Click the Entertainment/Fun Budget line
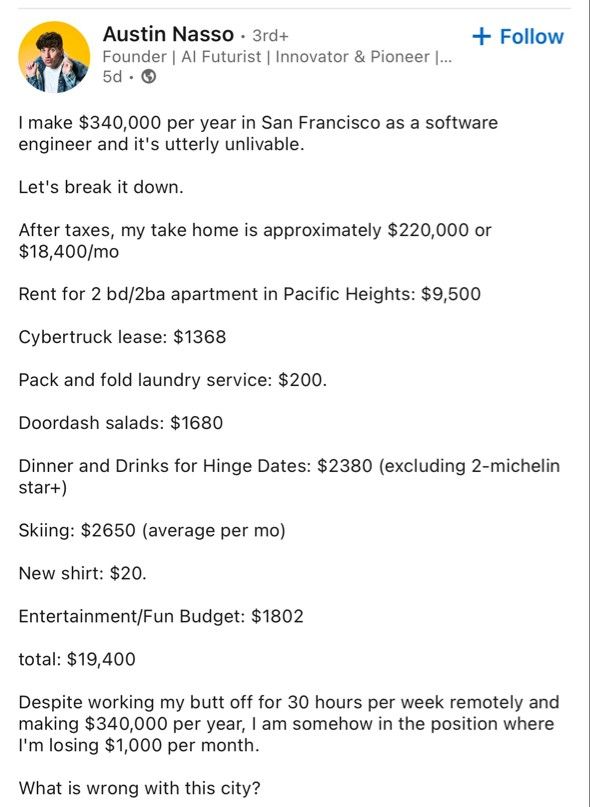Image resolution: width=590 pixels, height=807 pixels. 161,616
